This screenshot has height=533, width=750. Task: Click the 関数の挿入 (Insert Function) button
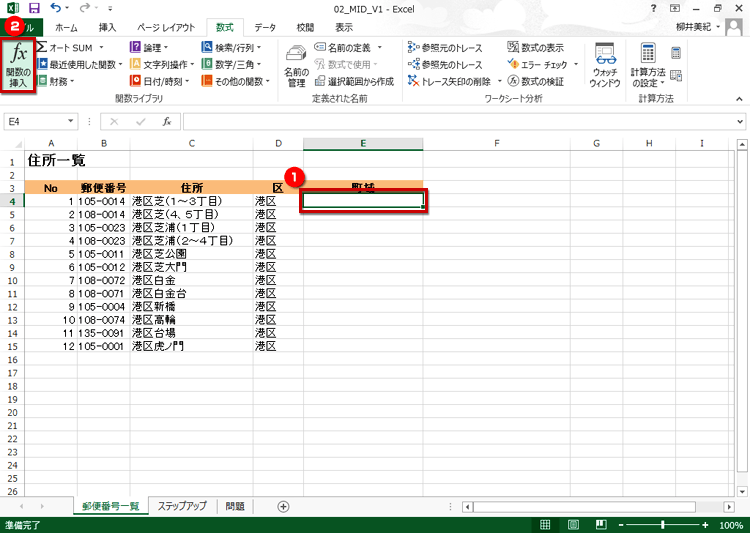[18, 66]
